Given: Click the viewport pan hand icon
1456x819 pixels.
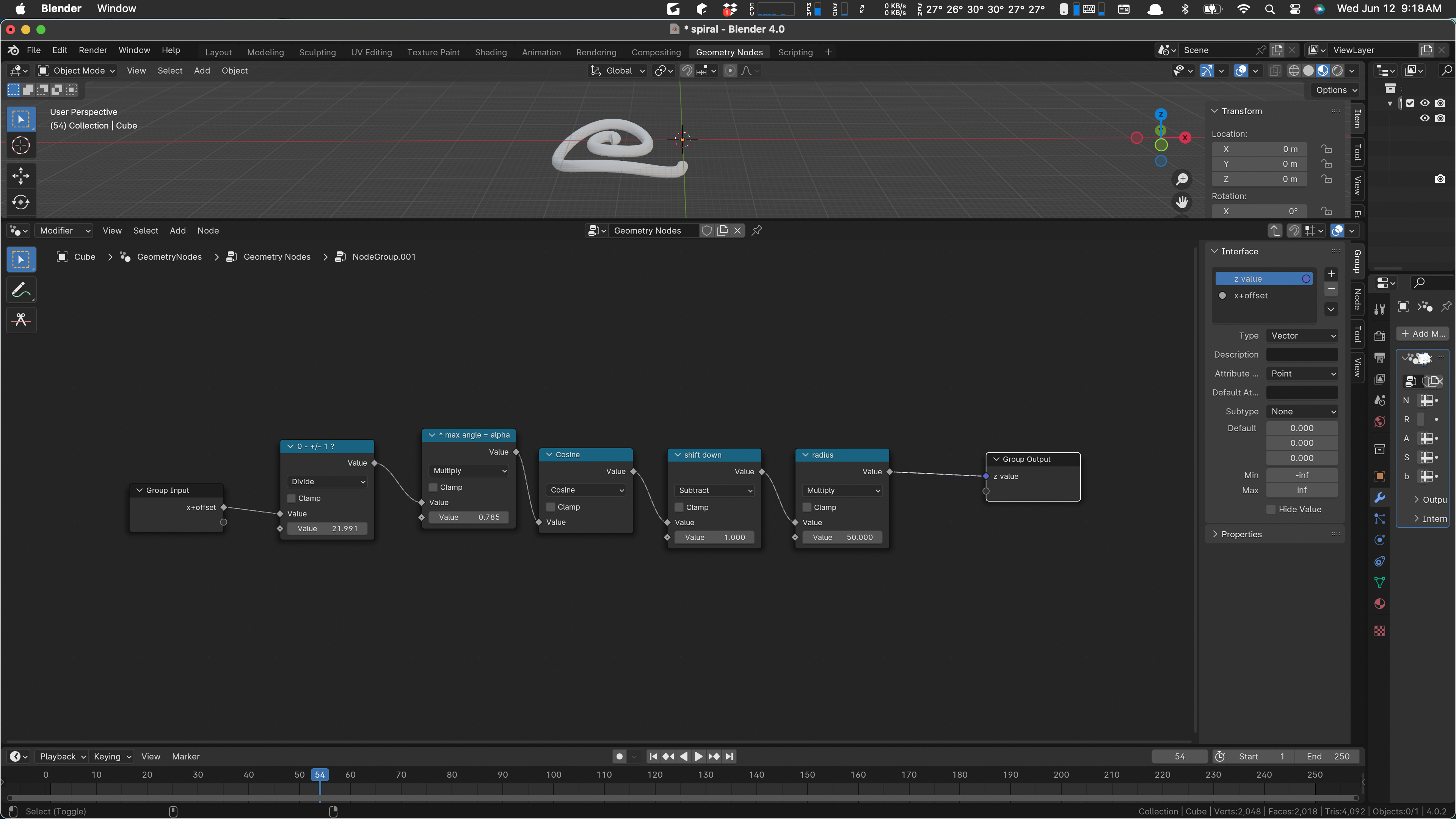Looking at the screenshot, I should (x=1182, y=202).
